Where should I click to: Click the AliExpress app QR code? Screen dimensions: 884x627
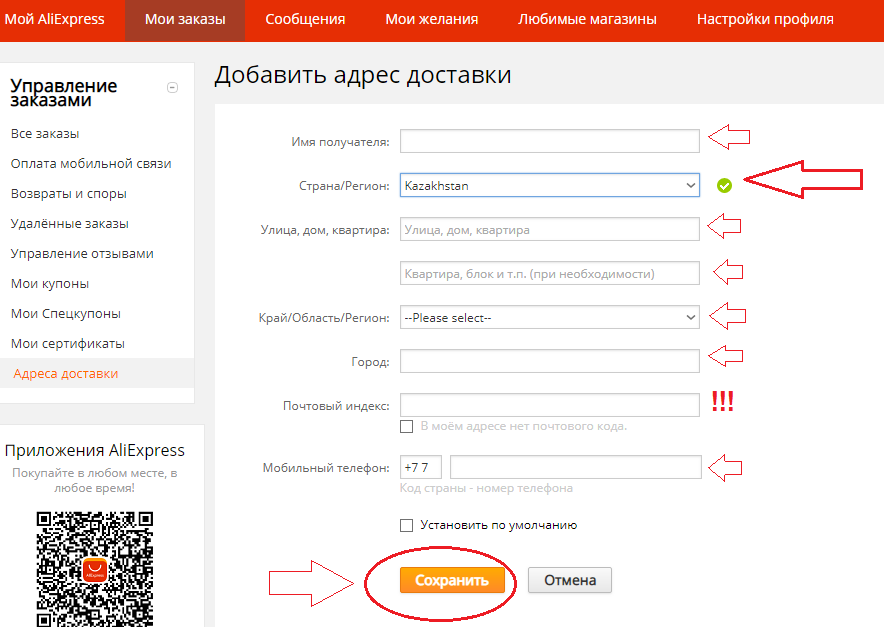[x=95, y=569]
